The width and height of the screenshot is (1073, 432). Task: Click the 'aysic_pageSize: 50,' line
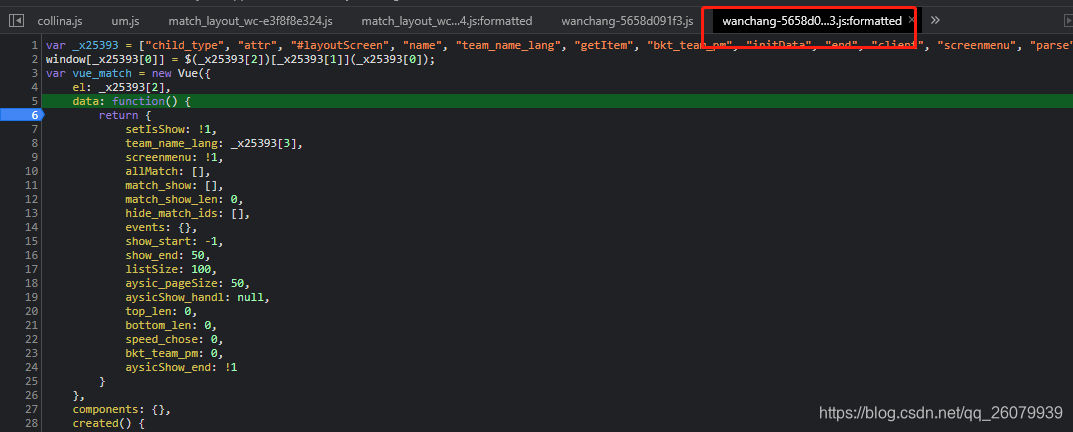coord(188,283)
